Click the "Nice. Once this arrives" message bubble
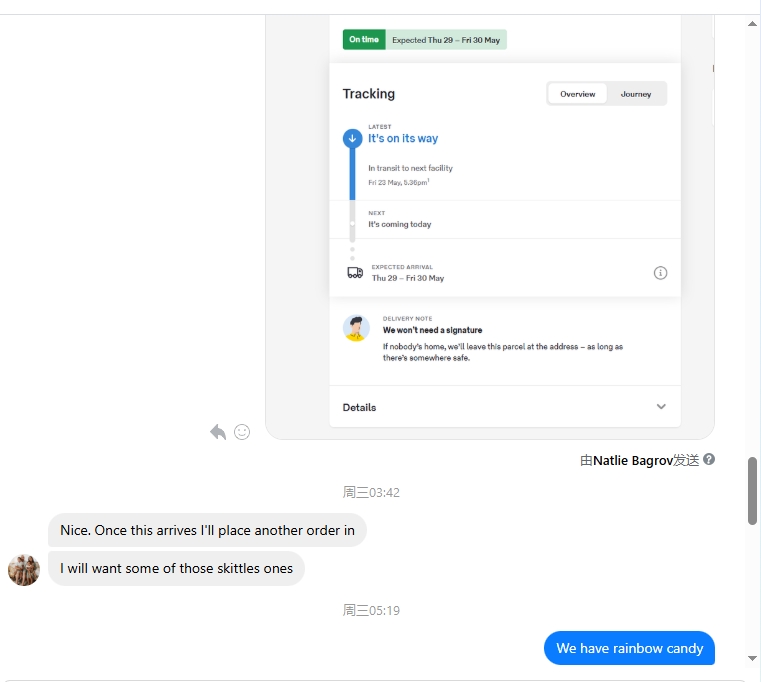This screenshot has height=682, width=761. 207,530
